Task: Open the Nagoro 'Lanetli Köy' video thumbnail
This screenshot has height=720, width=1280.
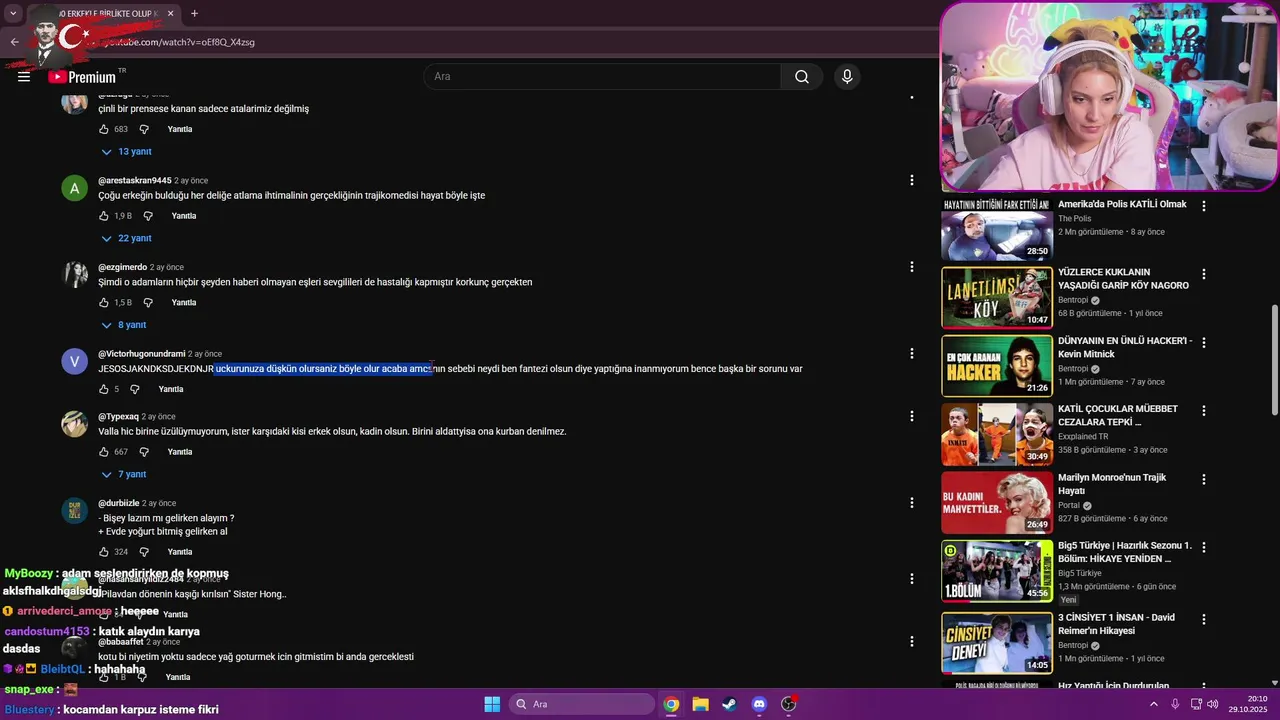Action: click(x=996, y=297)
